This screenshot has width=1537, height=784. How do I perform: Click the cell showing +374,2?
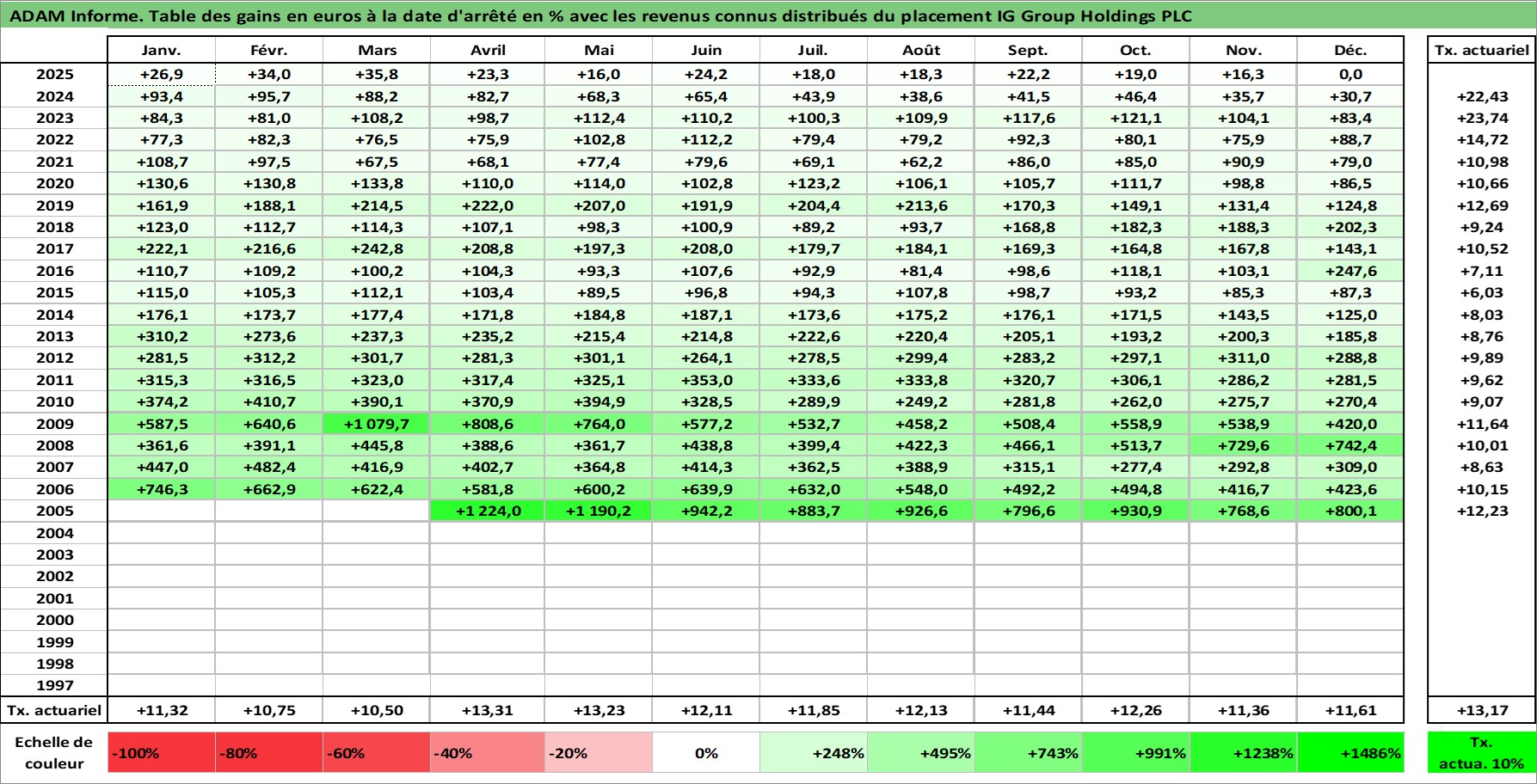(161, 401)
